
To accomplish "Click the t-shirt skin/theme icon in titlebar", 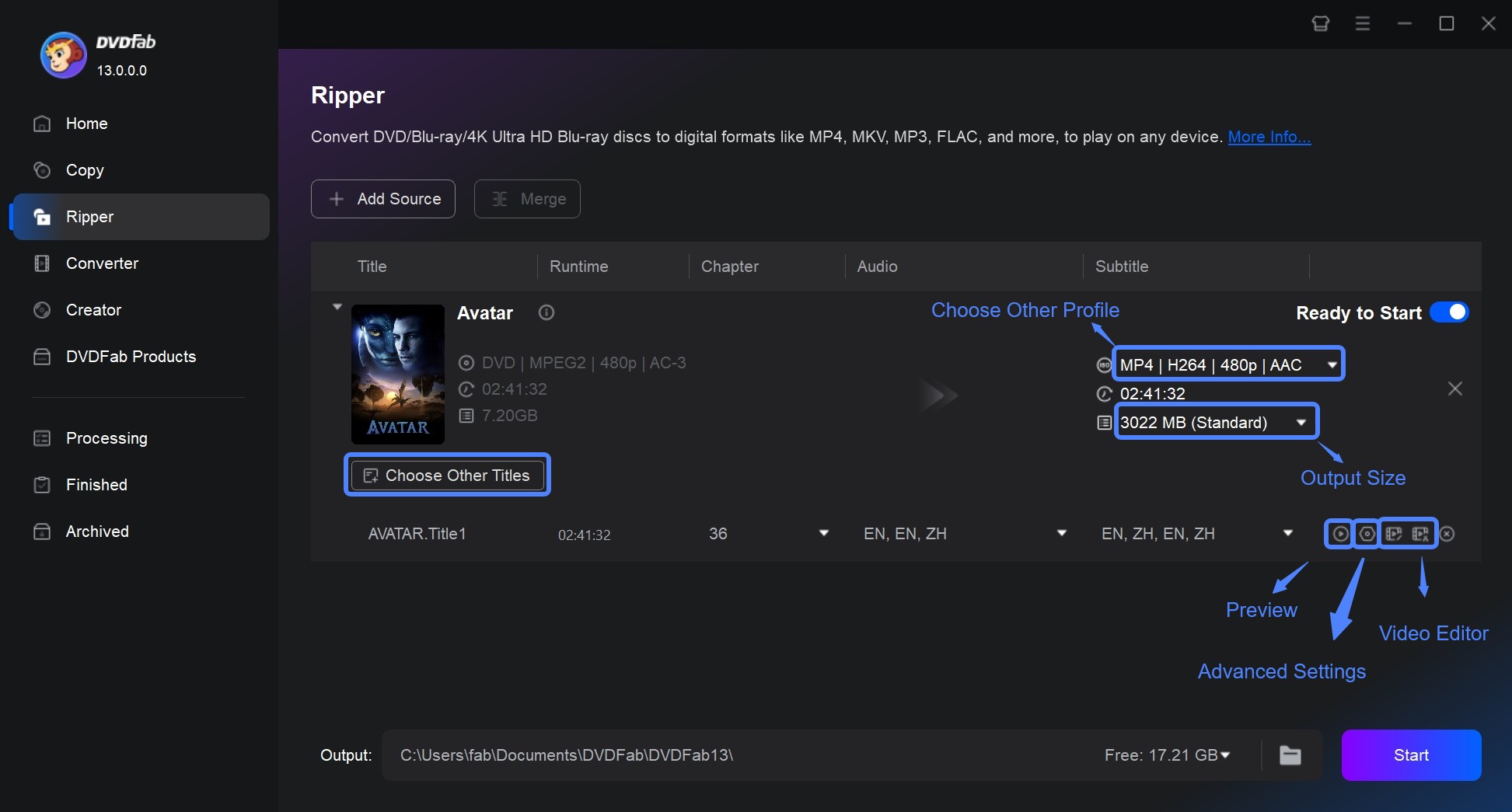I will tap(1320, 23).
